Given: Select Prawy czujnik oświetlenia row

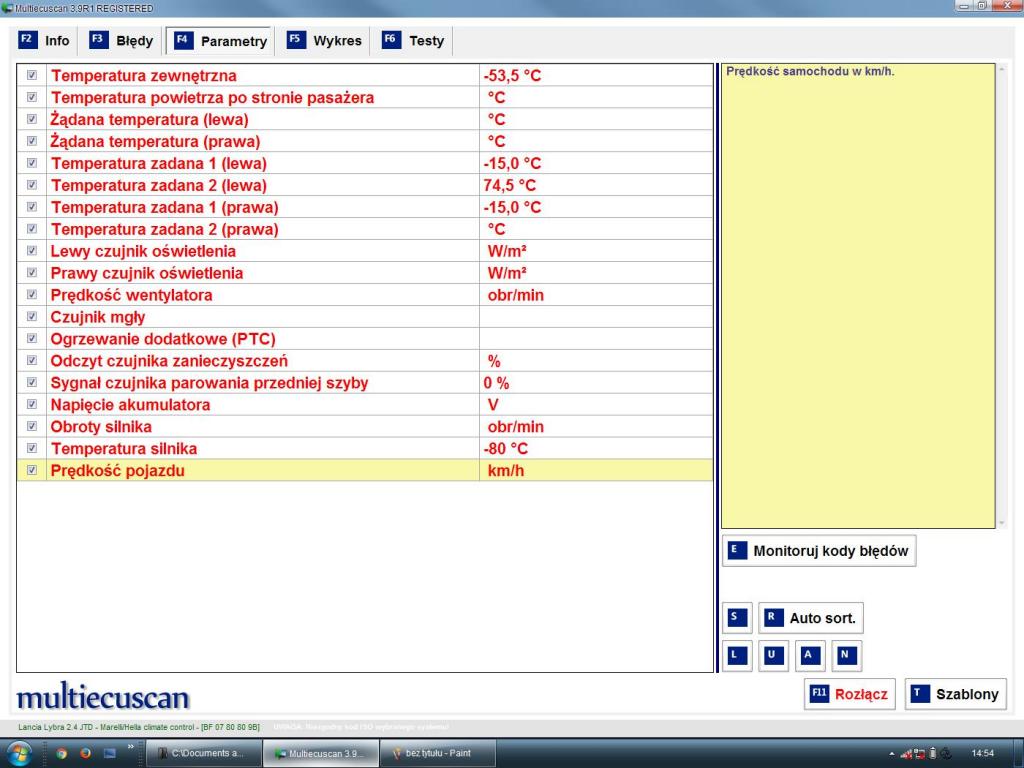Looking at the screenshot, I should click(x=364, y=273).
